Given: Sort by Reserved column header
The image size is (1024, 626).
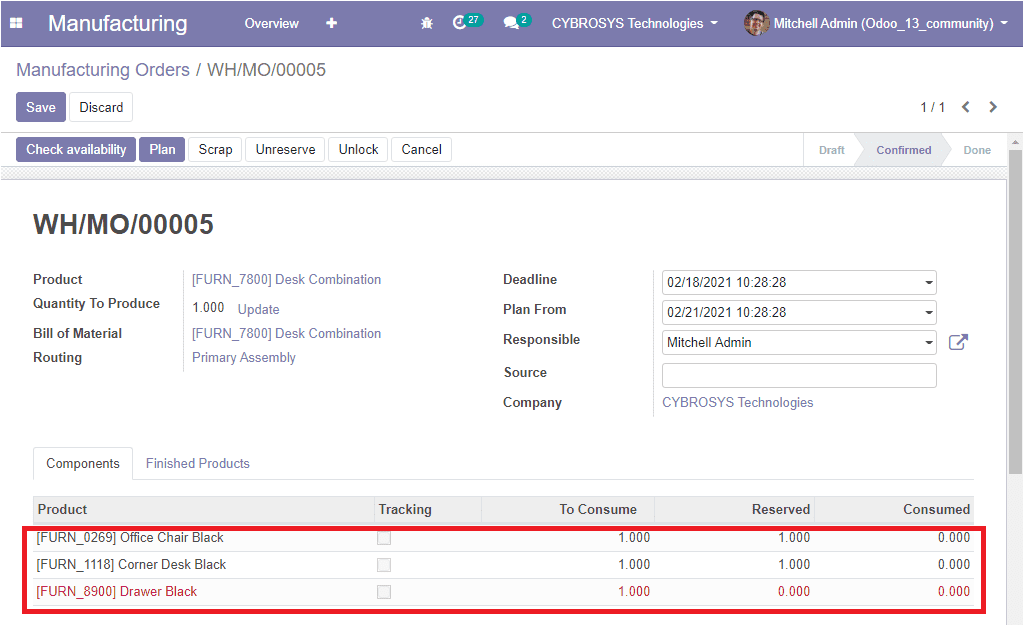Looking at the screenshot, I should click(x=735, y=510).
